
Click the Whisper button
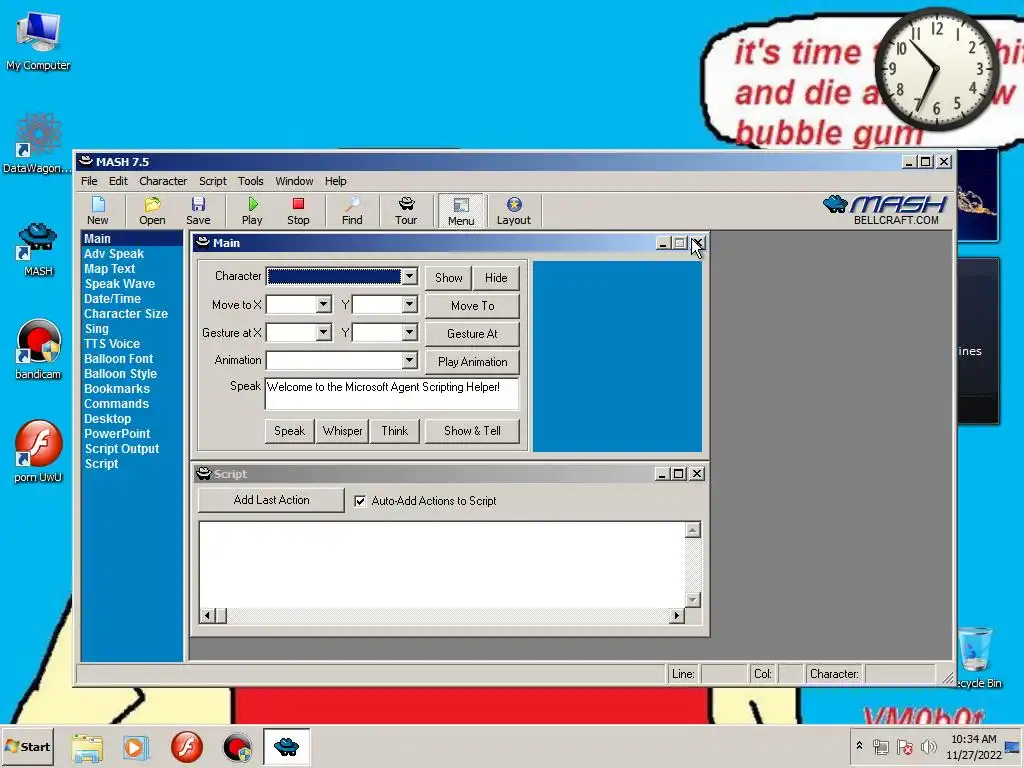(342, 431)
